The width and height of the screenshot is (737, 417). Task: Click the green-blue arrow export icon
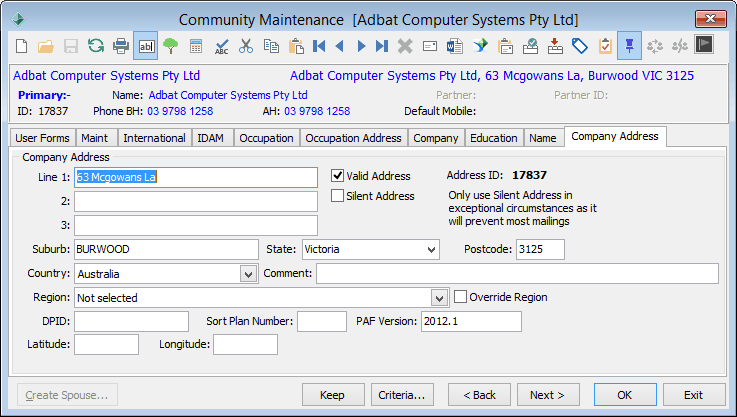[x=480, y=46]
